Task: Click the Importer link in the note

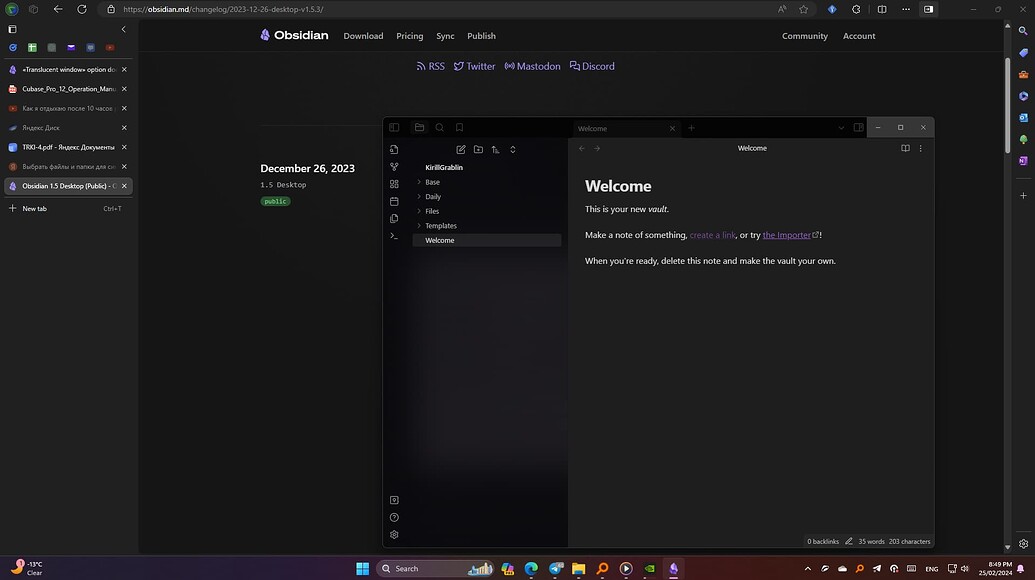Action: 789,235
